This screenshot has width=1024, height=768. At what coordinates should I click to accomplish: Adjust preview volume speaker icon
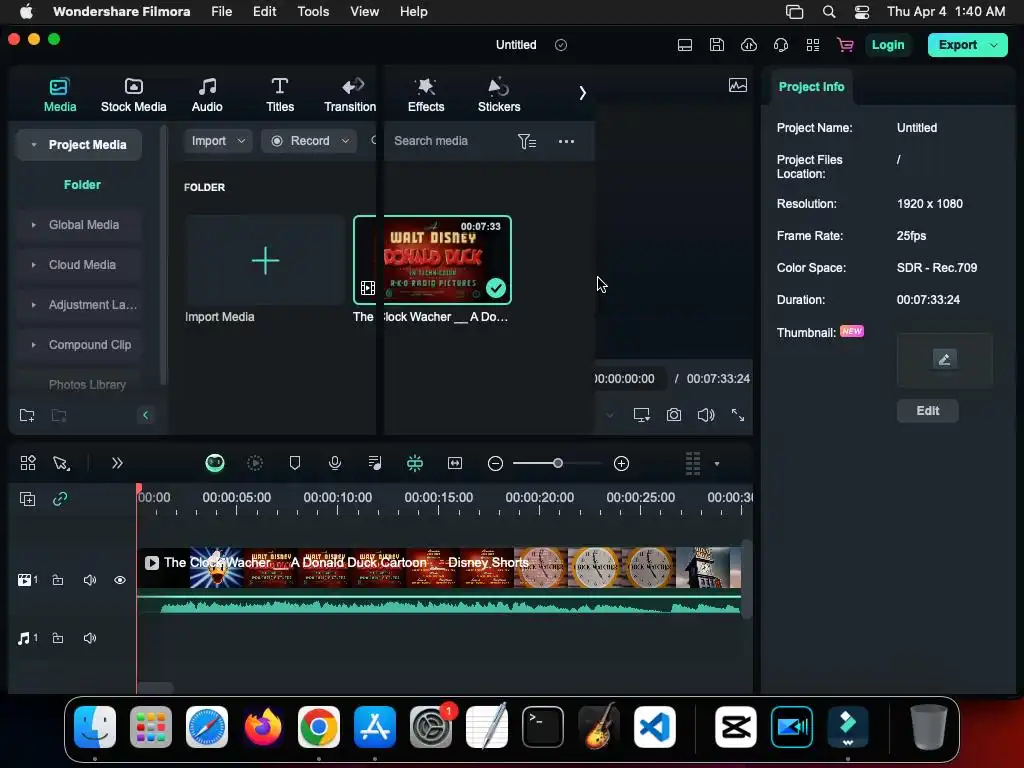(x=706, y=415)
